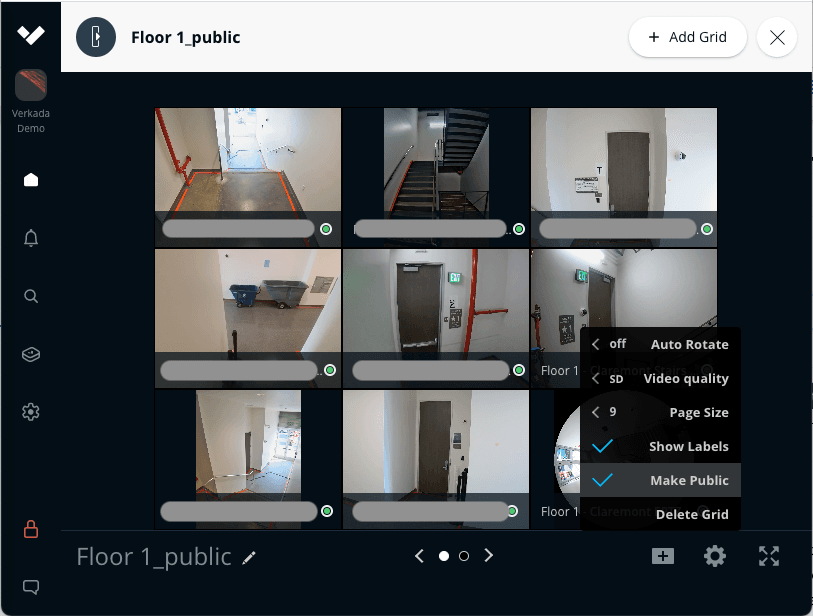813x616 pixels.
Task: Click the red lock icon
Action: click(31, 528)
